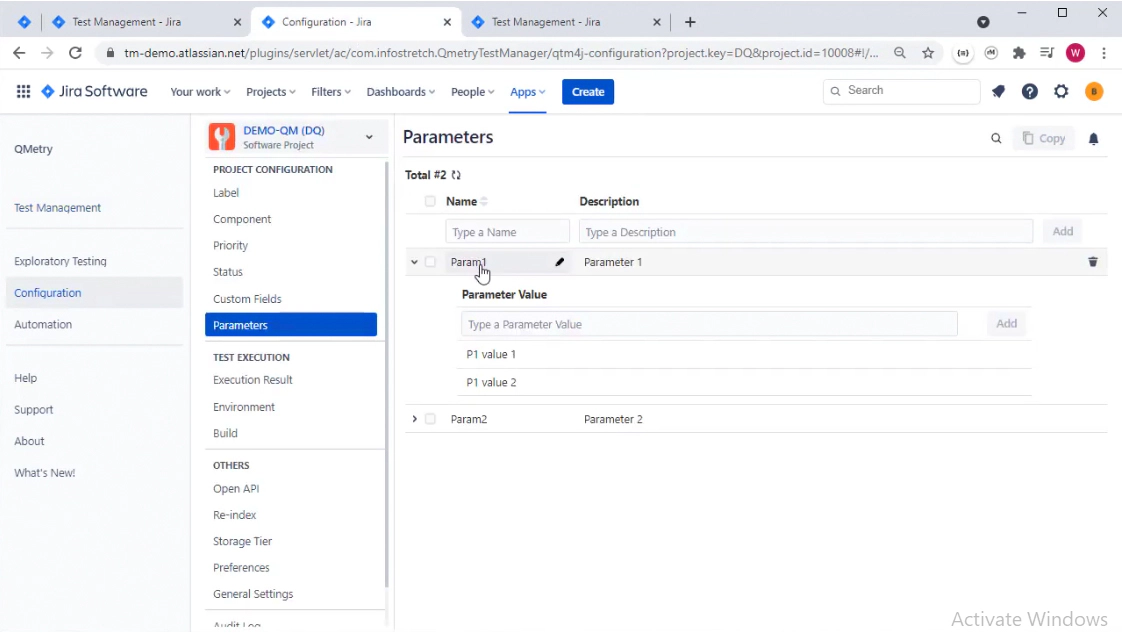Image resolution: width=1122 pixels, height=633 pixels.
Task: Check the checkbox next to Param2
Action: [431, 419]
